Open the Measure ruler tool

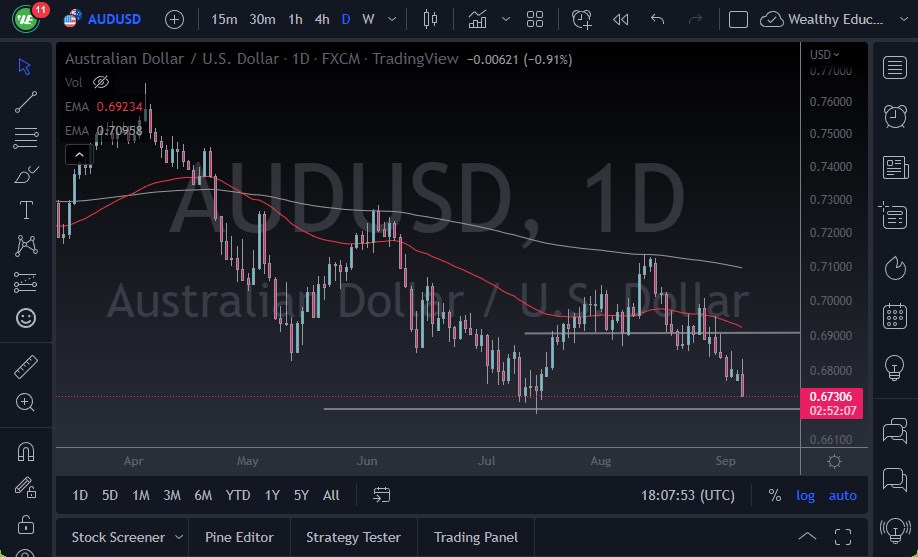[x=26, y=367]
